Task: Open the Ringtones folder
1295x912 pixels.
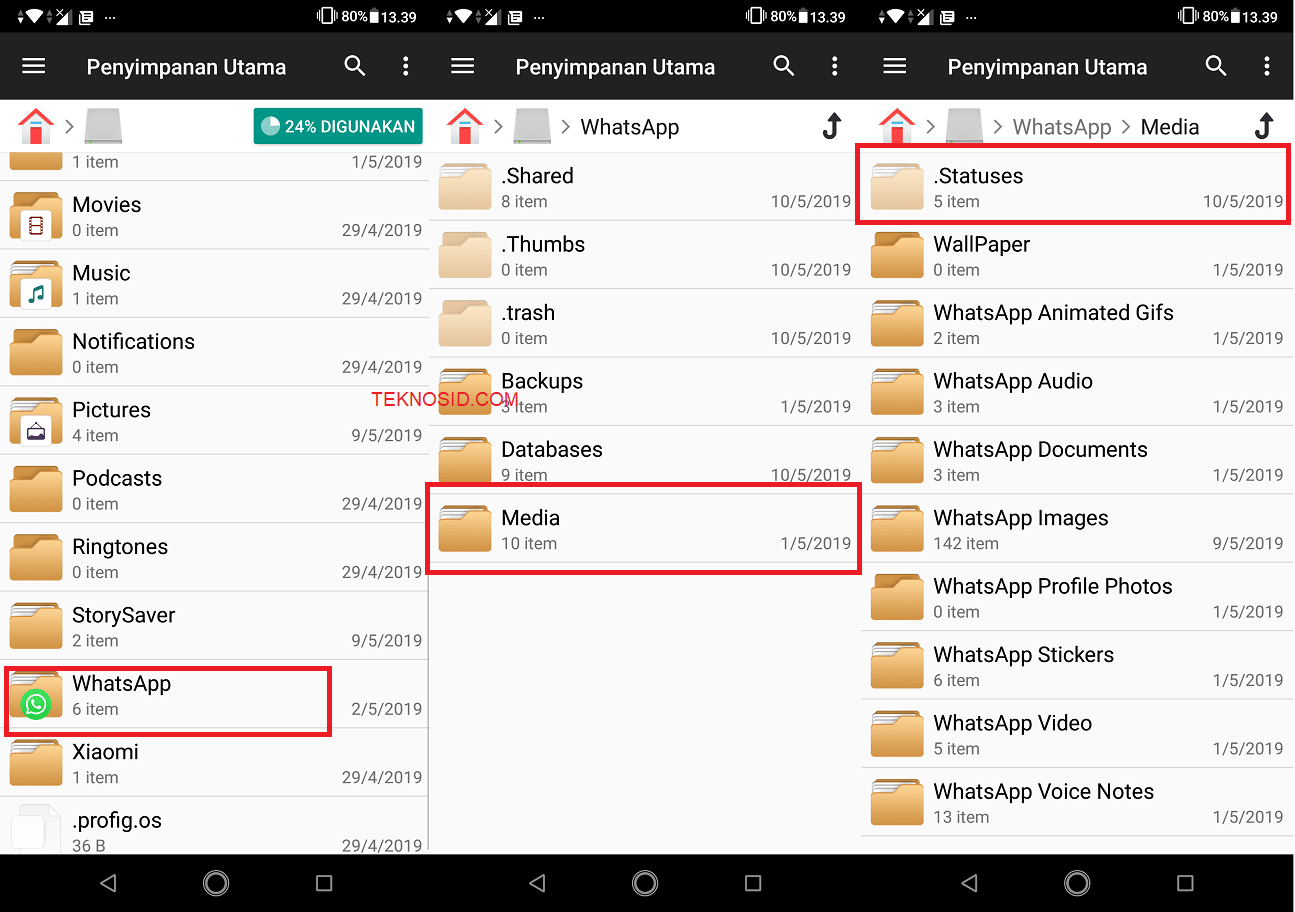Action: coord(214,558)
